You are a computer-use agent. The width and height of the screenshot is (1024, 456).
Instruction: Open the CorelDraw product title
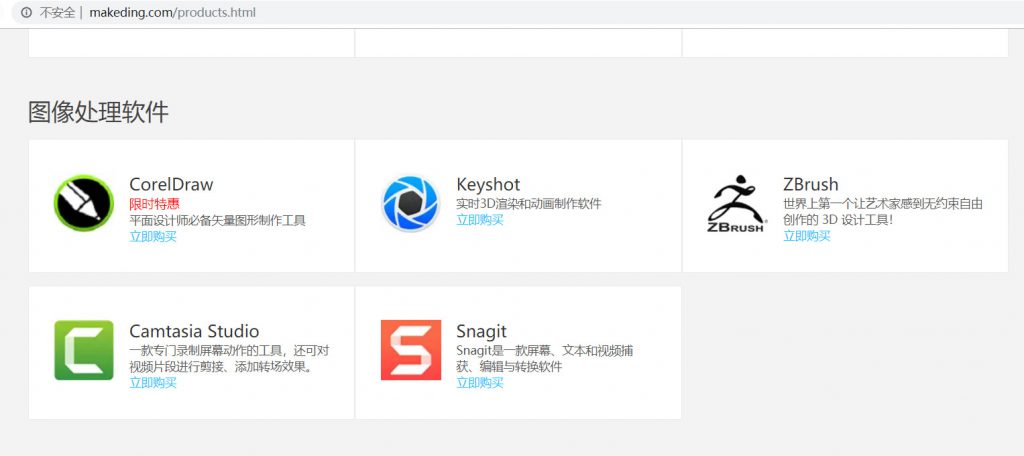171,185
